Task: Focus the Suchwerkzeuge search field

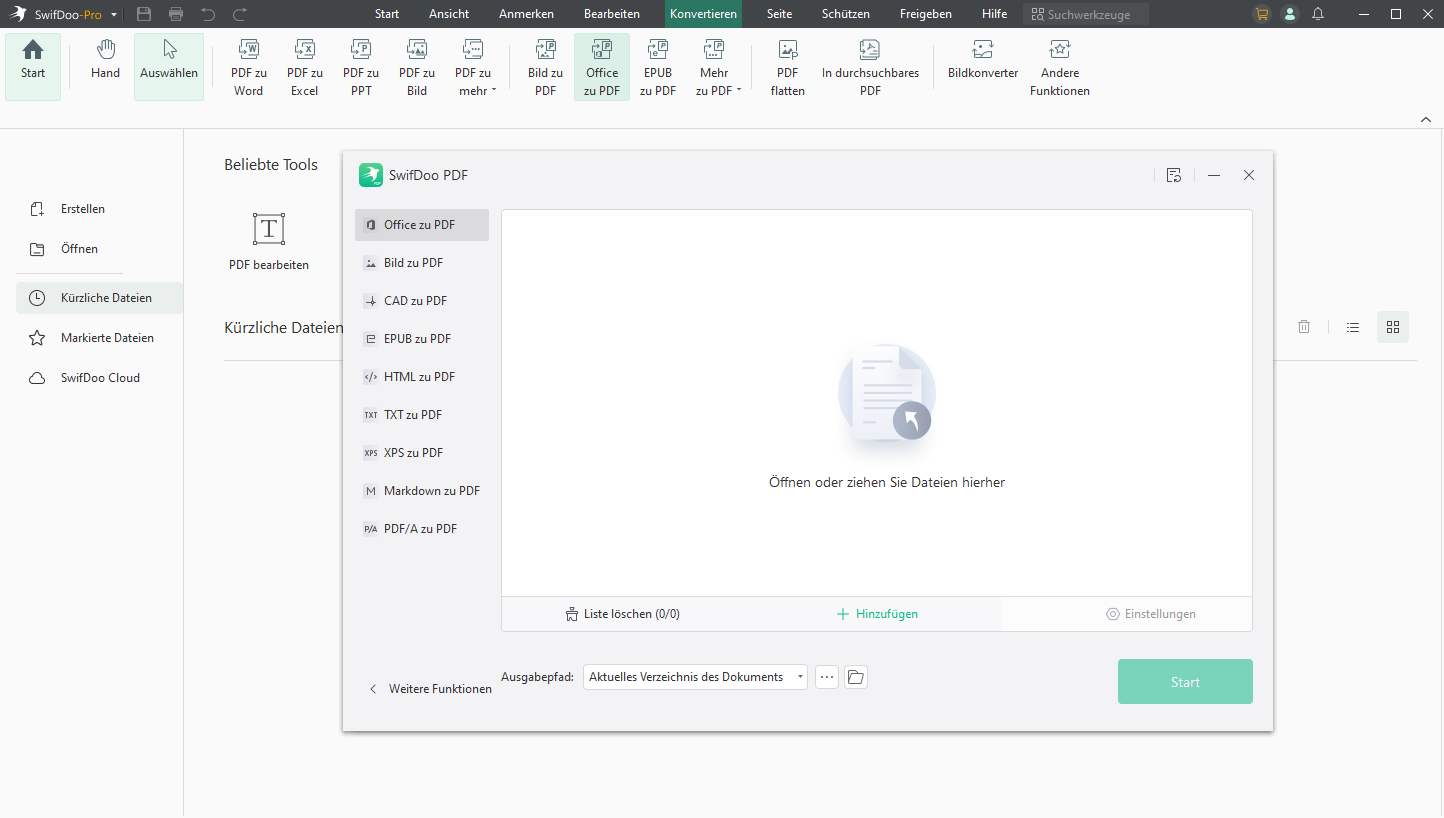Action: pyautogui.click(x=1086, y=15)
